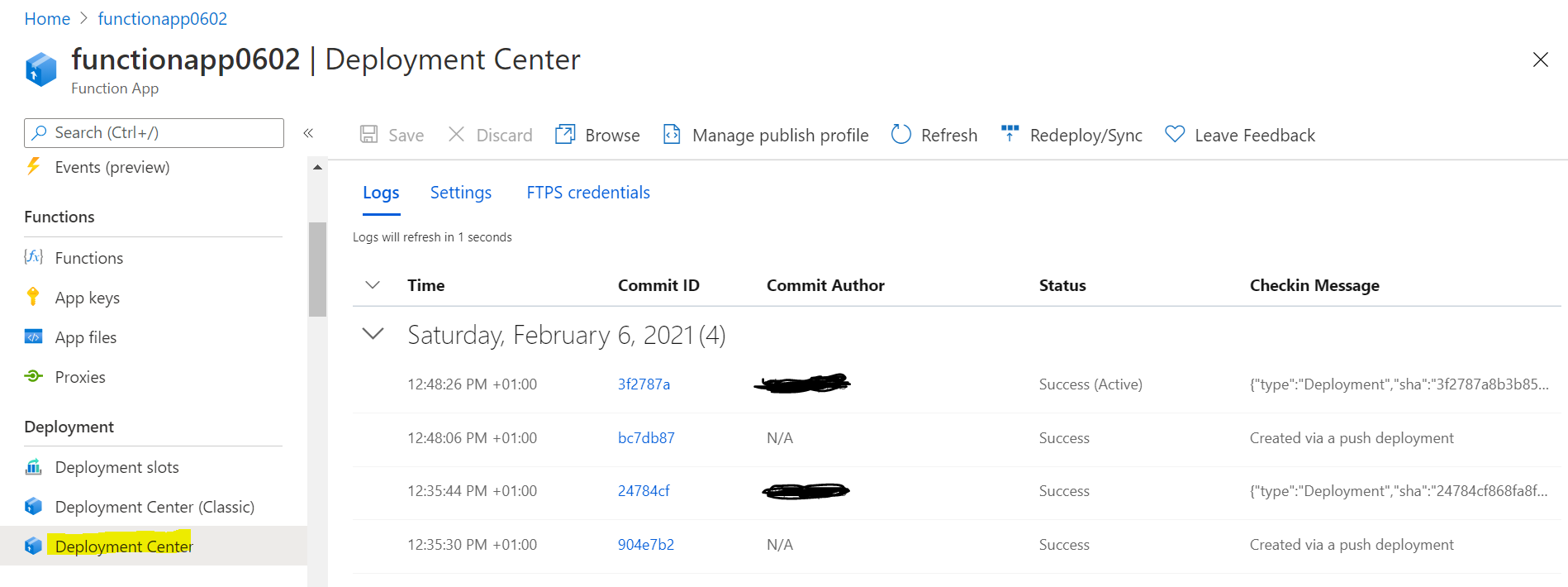
Task: Collapse the Saturday, February 6, 2021 group
Action: 373,334
